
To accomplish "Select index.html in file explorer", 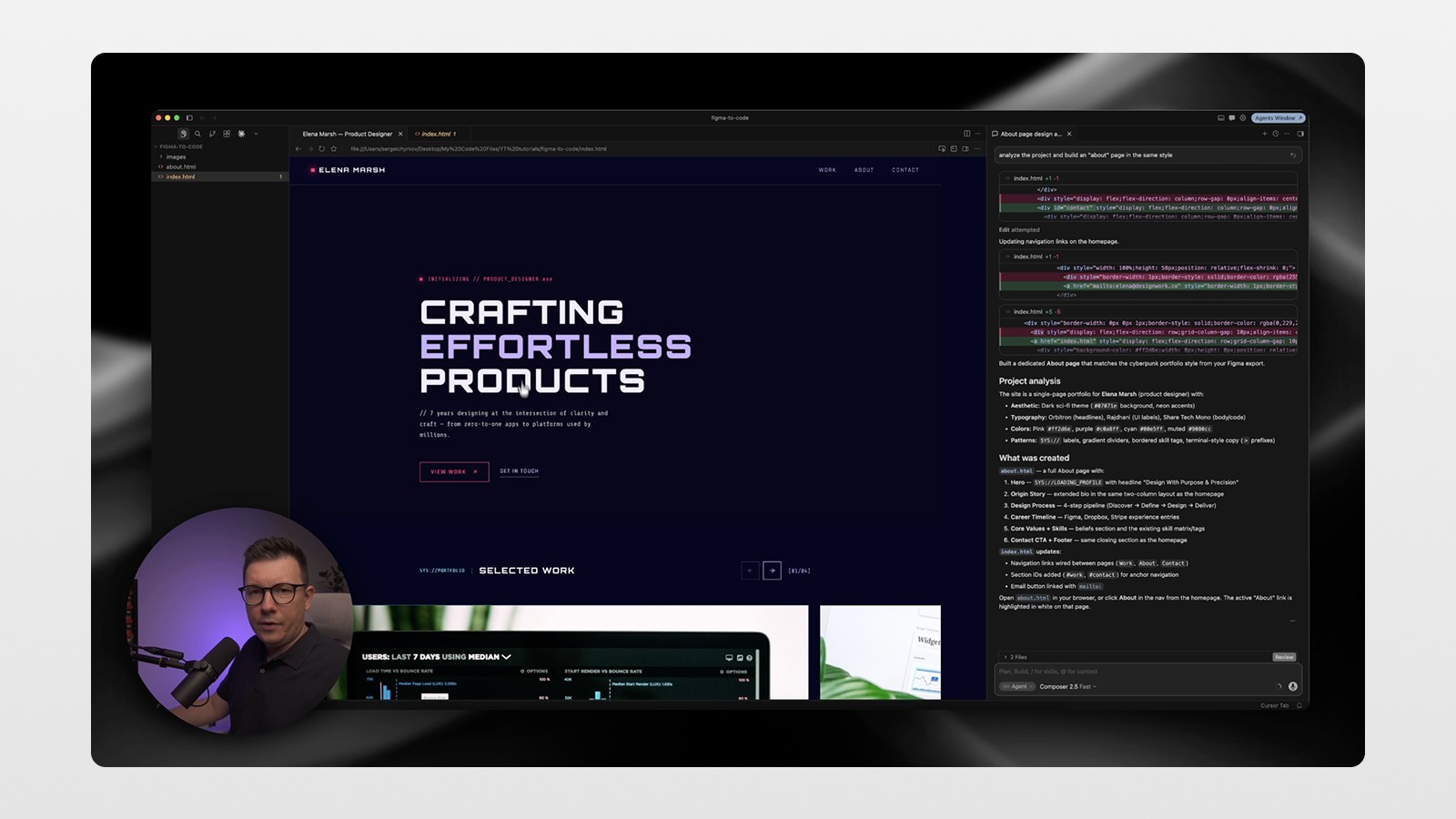I will coord(220,177).
